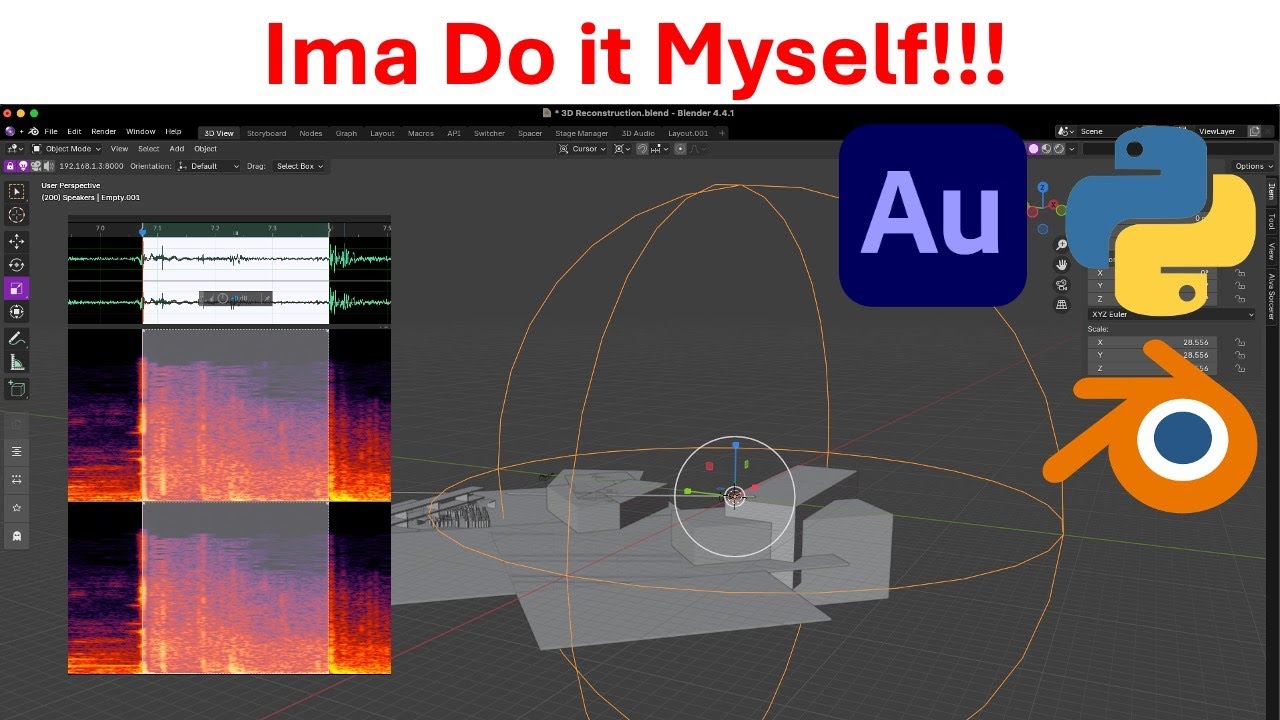Open the View menu in viewport header
Viewport: 1280px width, 720px height.
coord(119,149)
